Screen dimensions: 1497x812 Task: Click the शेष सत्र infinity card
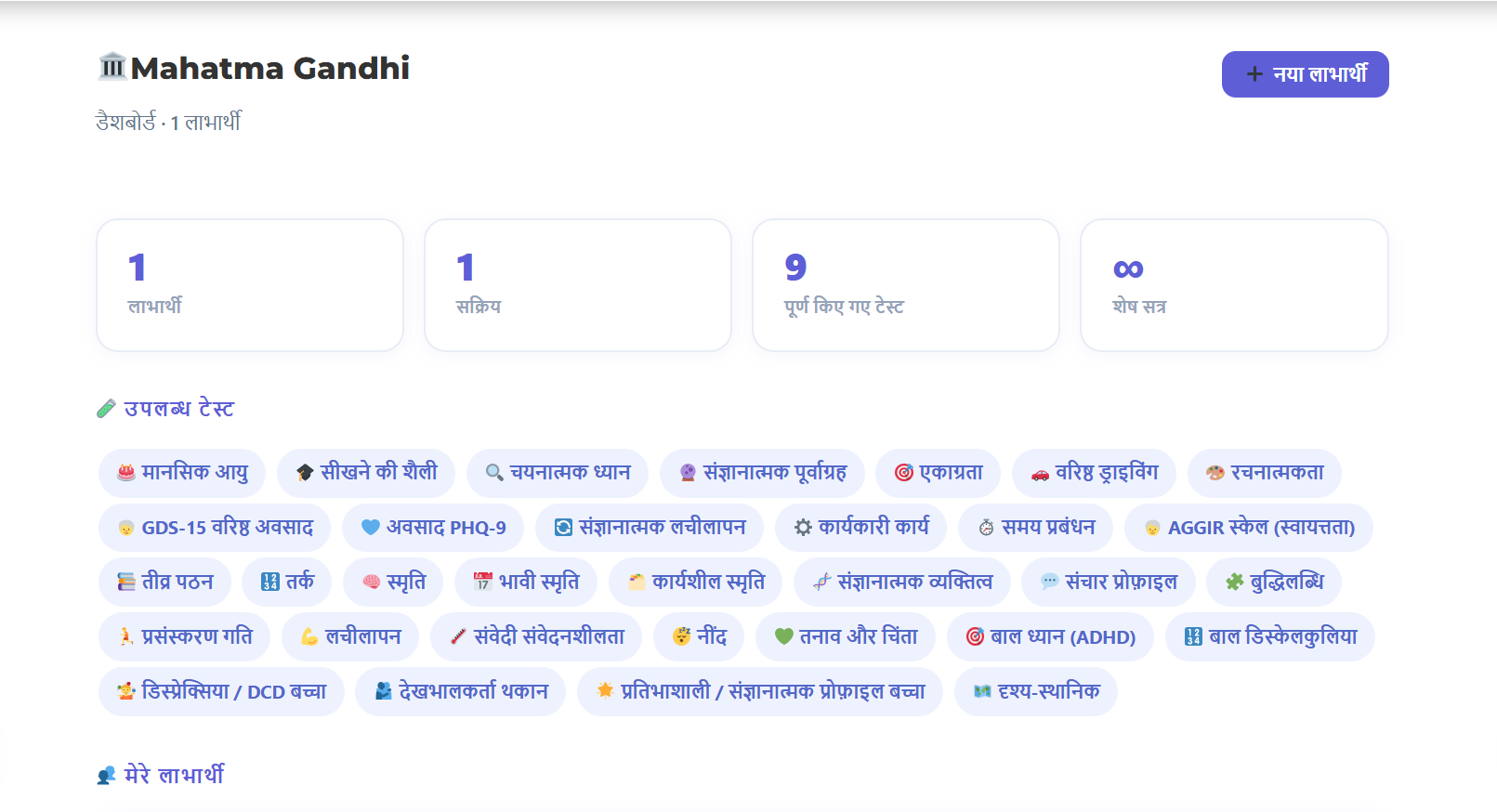click(x=1234, y=285)
